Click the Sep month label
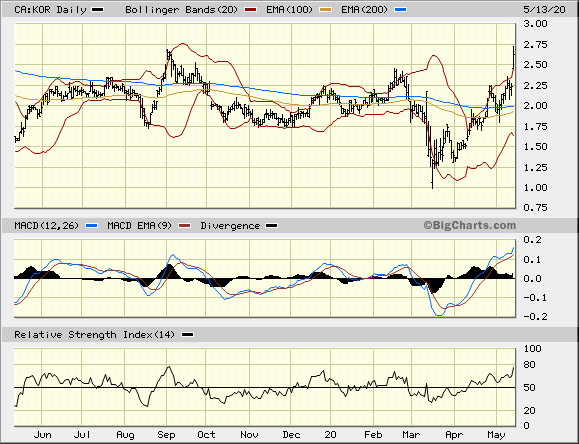The image size is (579, 444). tap(166, 435)
